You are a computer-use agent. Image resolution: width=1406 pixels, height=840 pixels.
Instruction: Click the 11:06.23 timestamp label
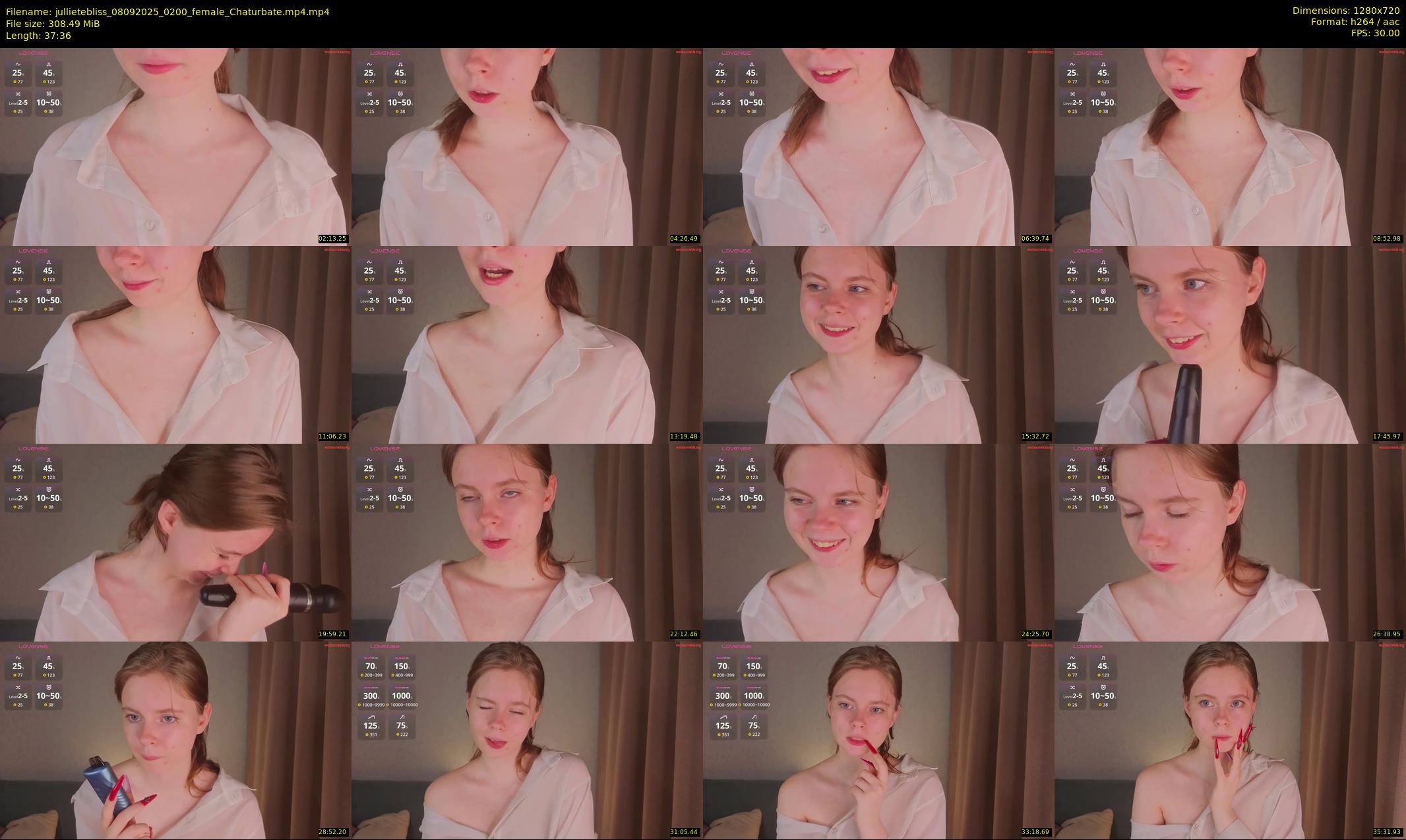pyautogui.click(x=332, y=436)
